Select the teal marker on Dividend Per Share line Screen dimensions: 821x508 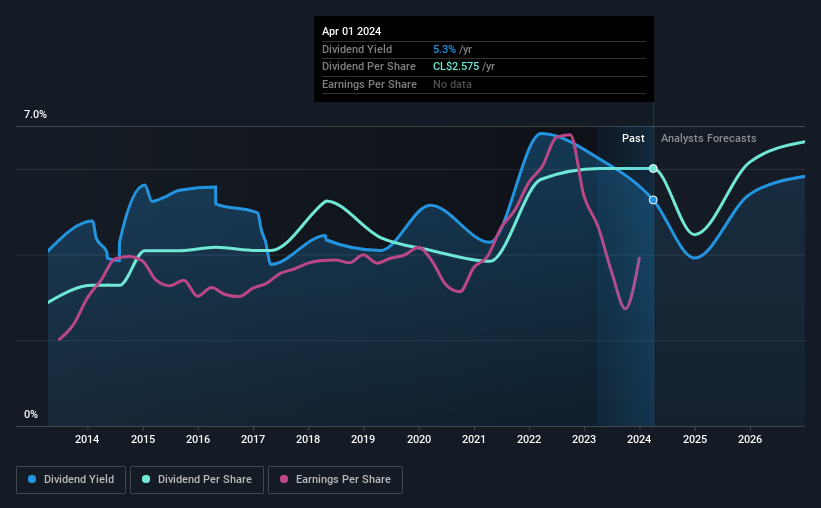pos(653,169)
